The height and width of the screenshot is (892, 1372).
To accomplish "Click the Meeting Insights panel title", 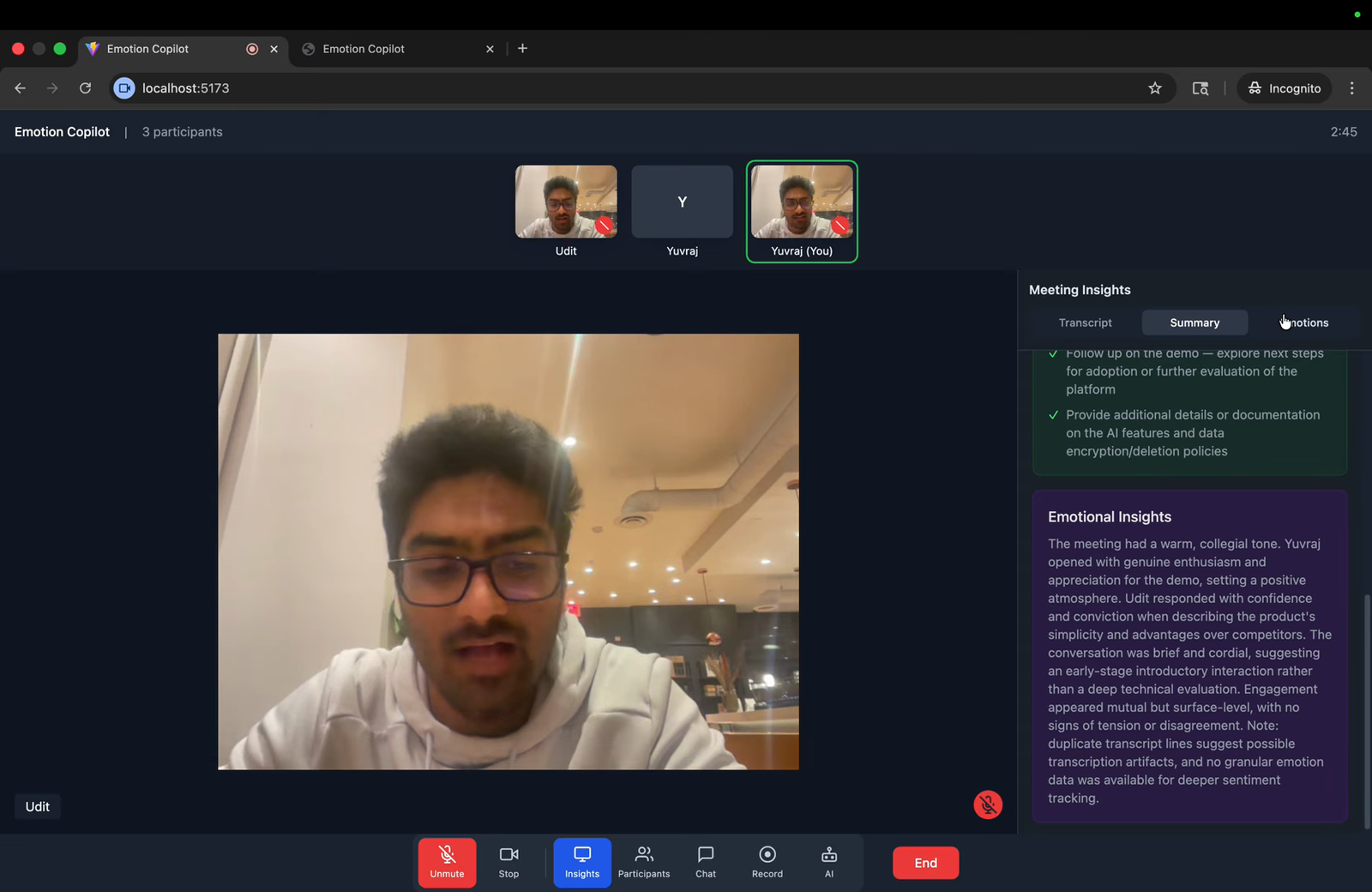I will click(x=1080, y=290).
